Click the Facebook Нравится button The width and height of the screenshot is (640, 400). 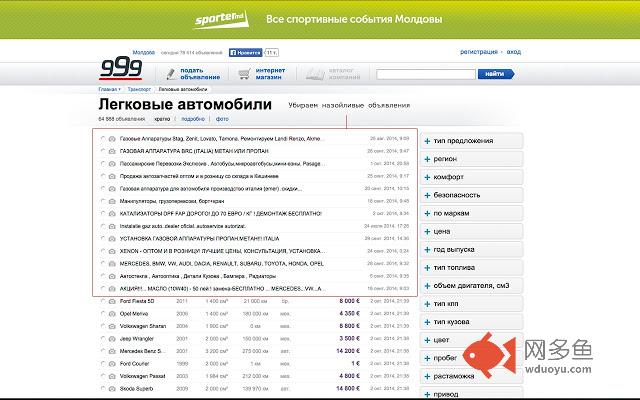coord(245,52)
